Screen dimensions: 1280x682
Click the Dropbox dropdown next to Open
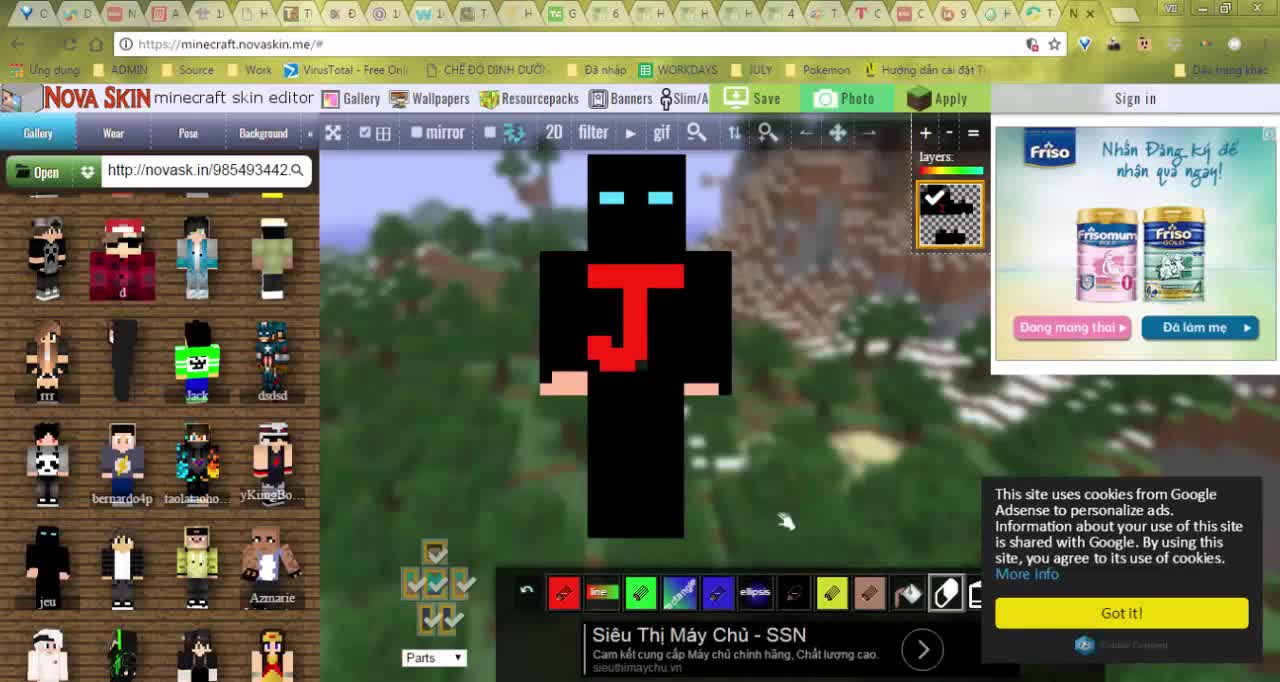(x=88, y=172)
